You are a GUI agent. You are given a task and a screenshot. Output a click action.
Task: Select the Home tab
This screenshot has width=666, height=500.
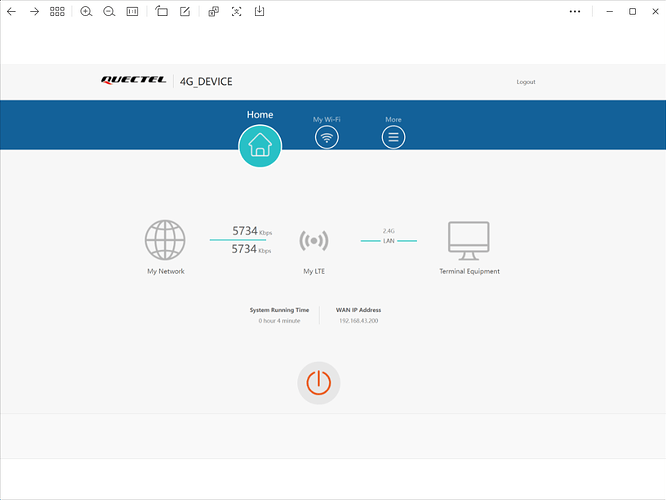coord(260,146)
